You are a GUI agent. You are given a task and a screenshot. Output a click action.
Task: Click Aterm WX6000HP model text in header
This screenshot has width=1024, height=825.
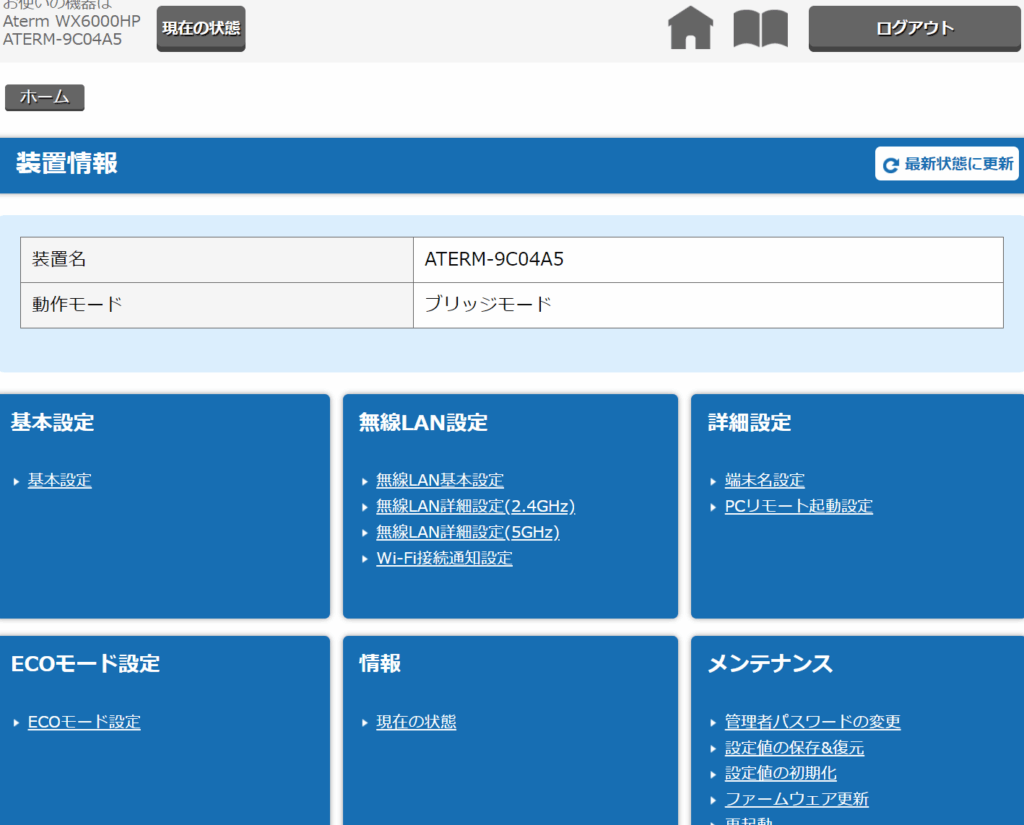point(72,22)
